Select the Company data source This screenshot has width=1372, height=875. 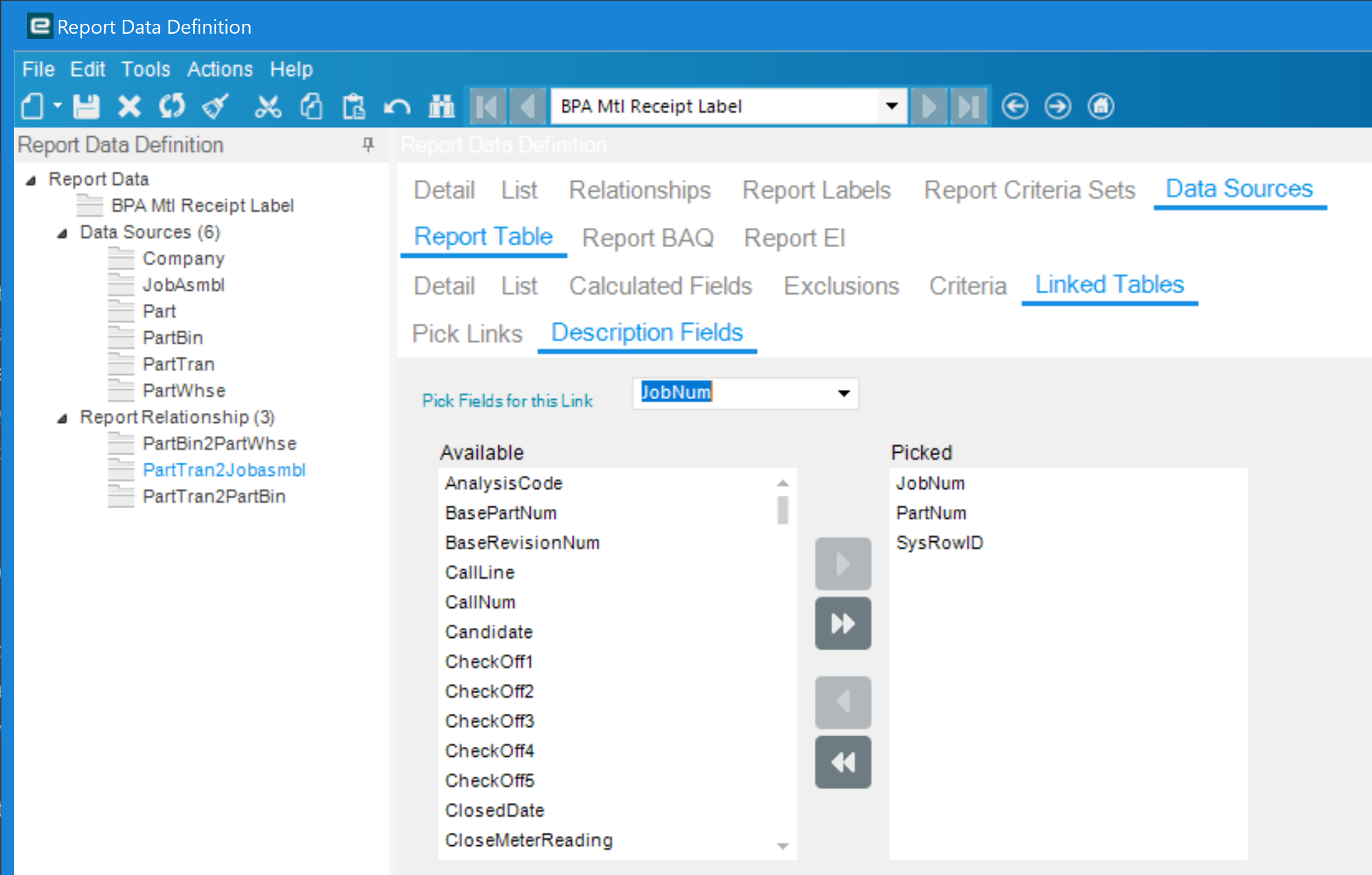184,258
